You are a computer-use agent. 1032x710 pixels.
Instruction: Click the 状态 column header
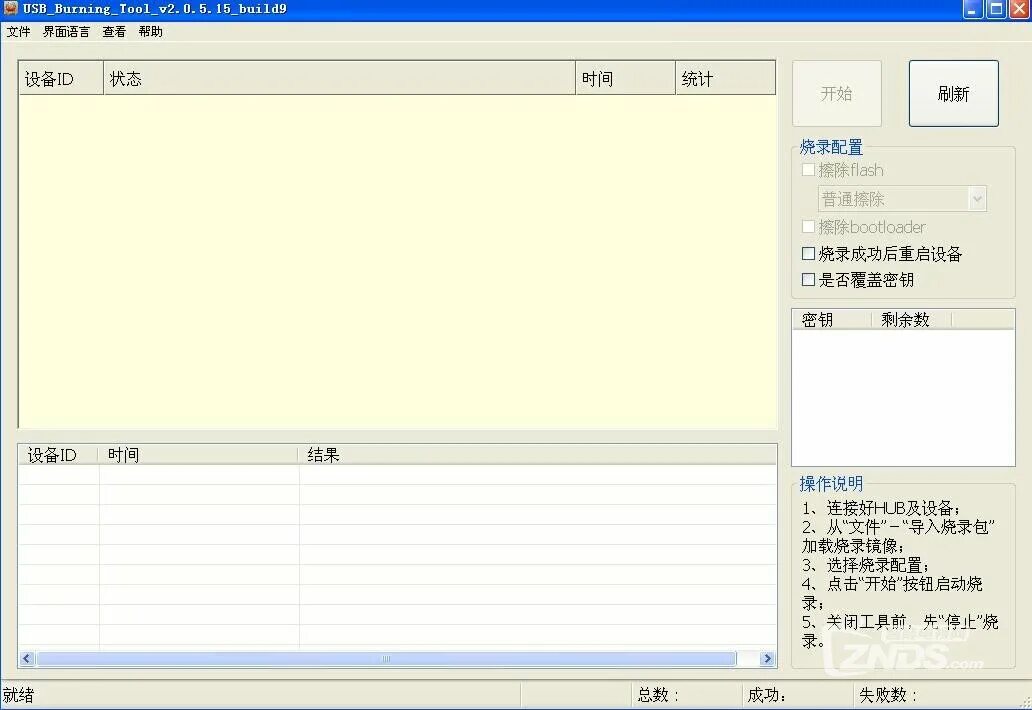click(x=340, y=79)
